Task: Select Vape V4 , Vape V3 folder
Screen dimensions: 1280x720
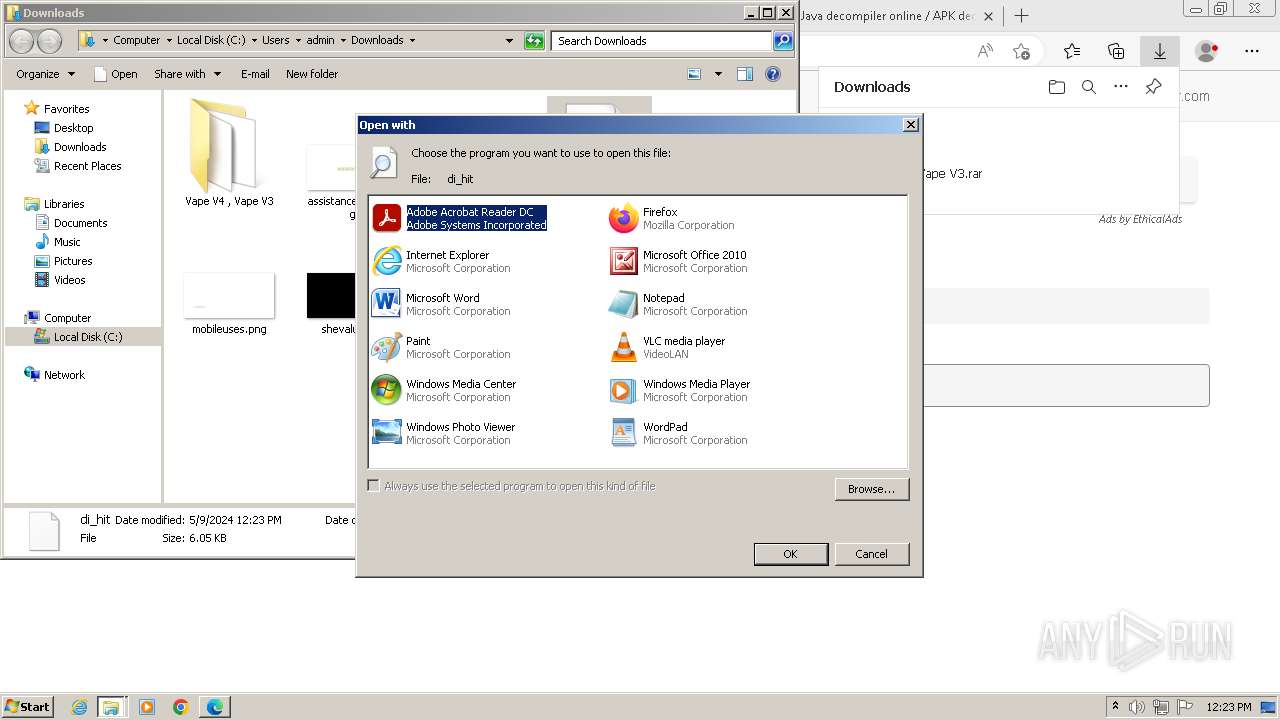Action: coord(229,153)
